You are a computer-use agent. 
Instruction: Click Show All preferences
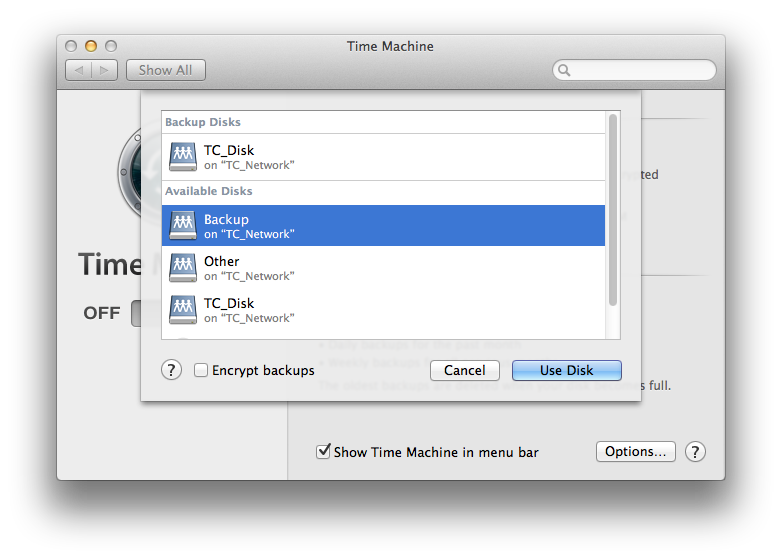tap(166, 70)
